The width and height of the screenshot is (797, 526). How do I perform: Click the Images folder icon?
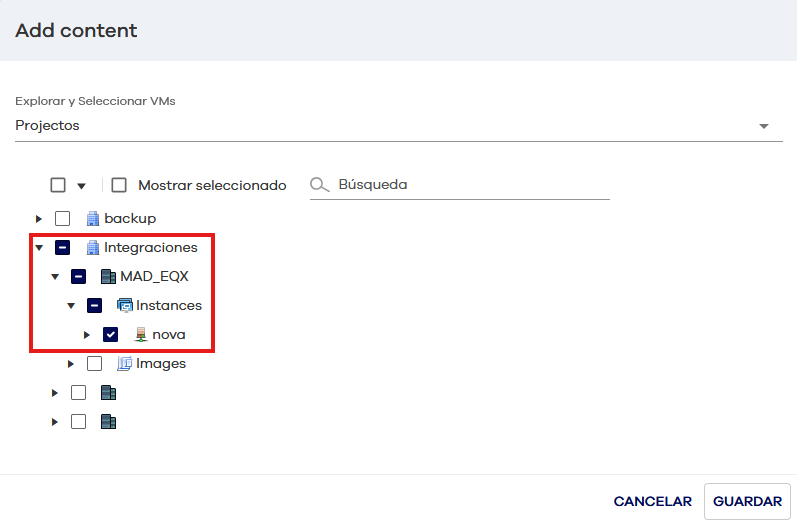pyautogui.click(x=125, y=364)
